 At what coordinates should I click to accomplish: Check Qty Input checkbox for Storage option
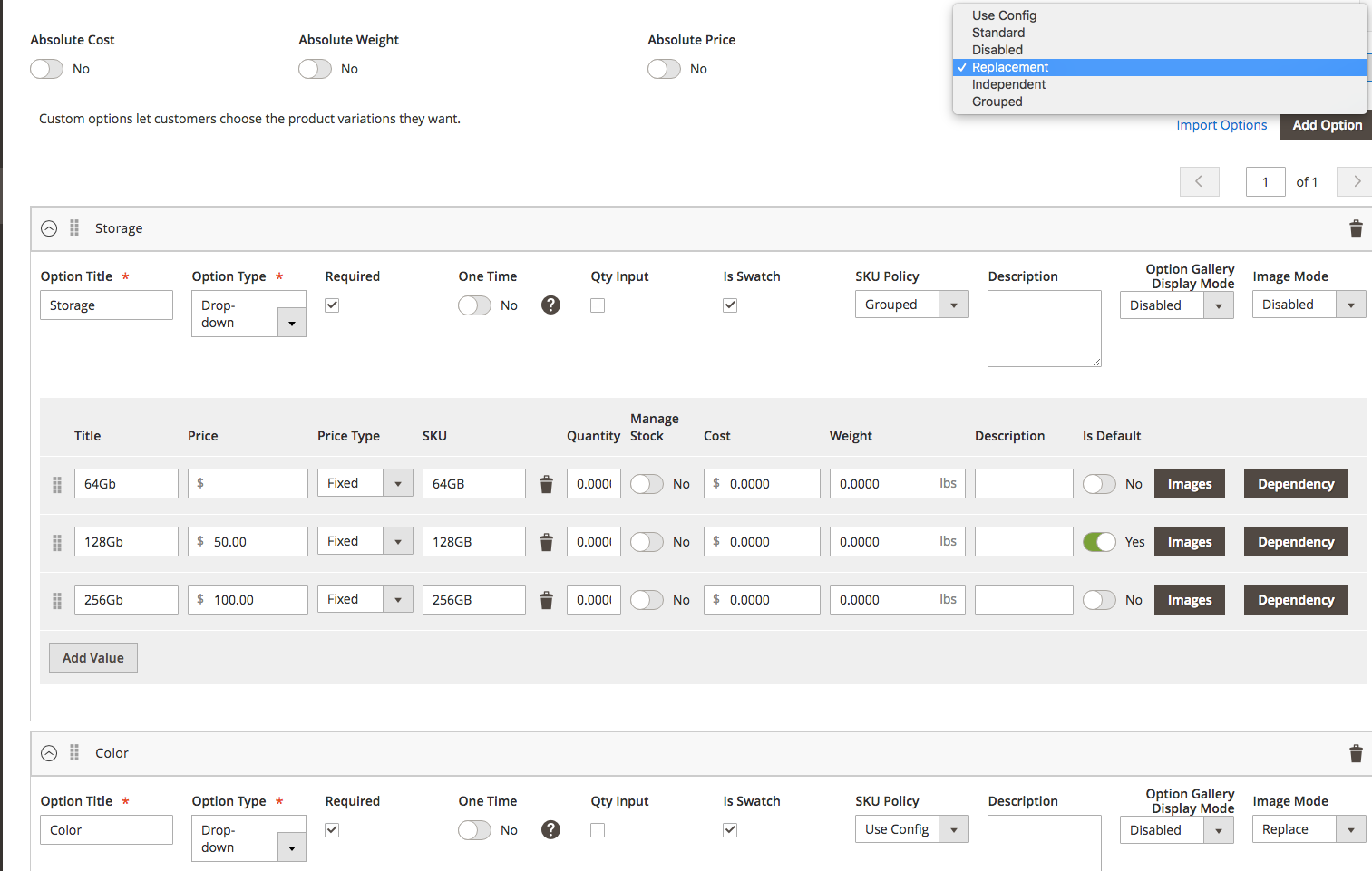click(598, 305)
